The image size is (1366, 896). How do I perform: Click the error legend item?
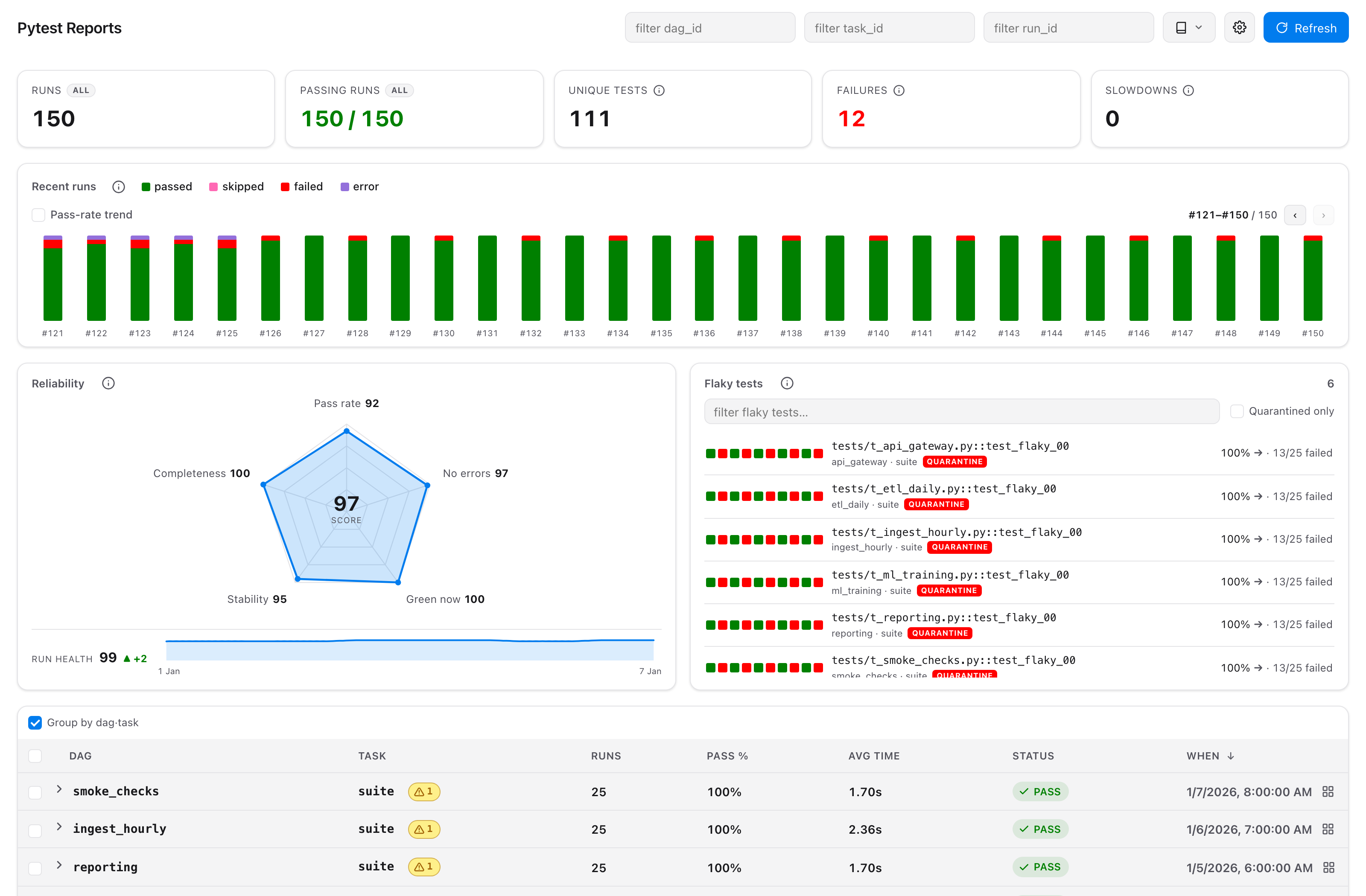(360, 187)
